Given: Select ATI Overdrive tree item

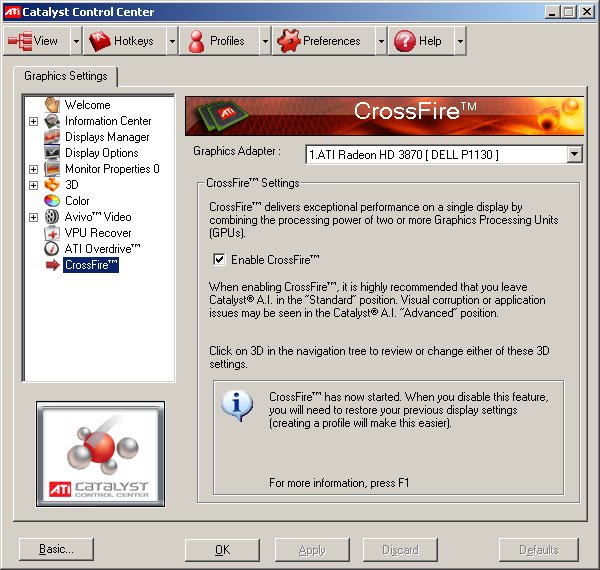Looking at the screenshot, I should tap(102, 249).
